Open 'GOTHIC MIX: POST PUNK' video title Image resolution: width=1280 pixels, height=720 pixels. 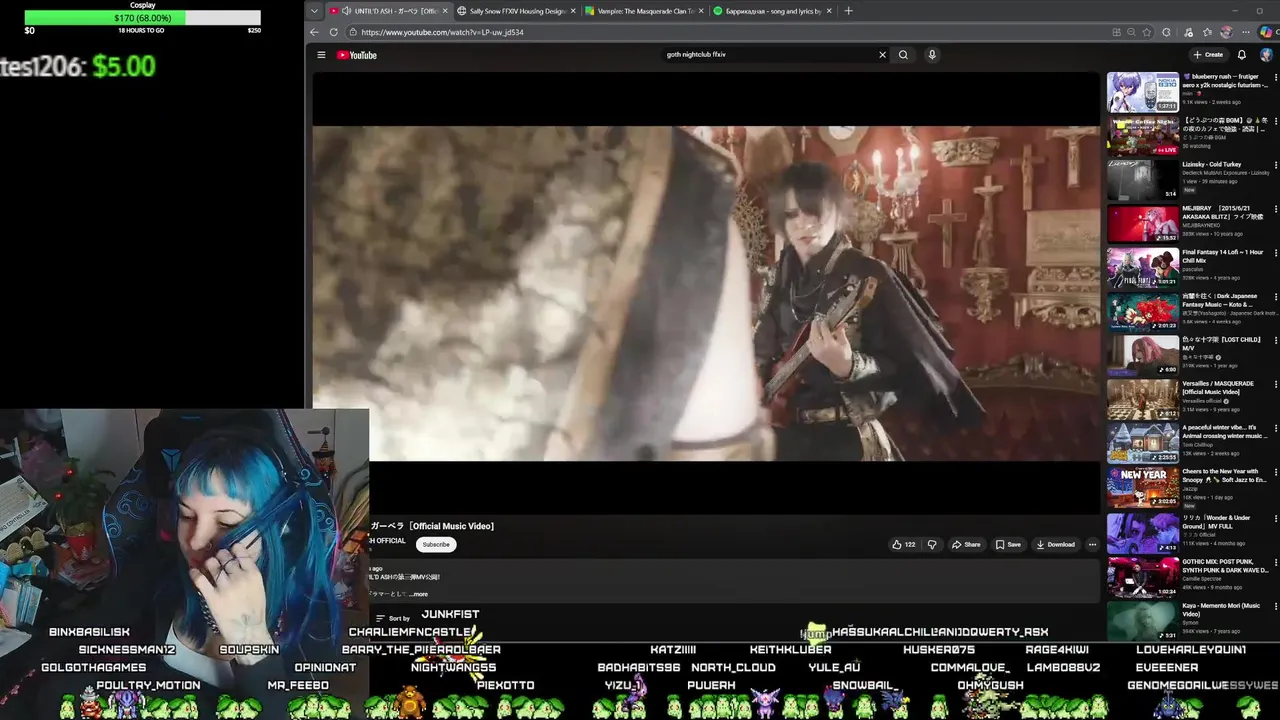tap(1225, 565)
